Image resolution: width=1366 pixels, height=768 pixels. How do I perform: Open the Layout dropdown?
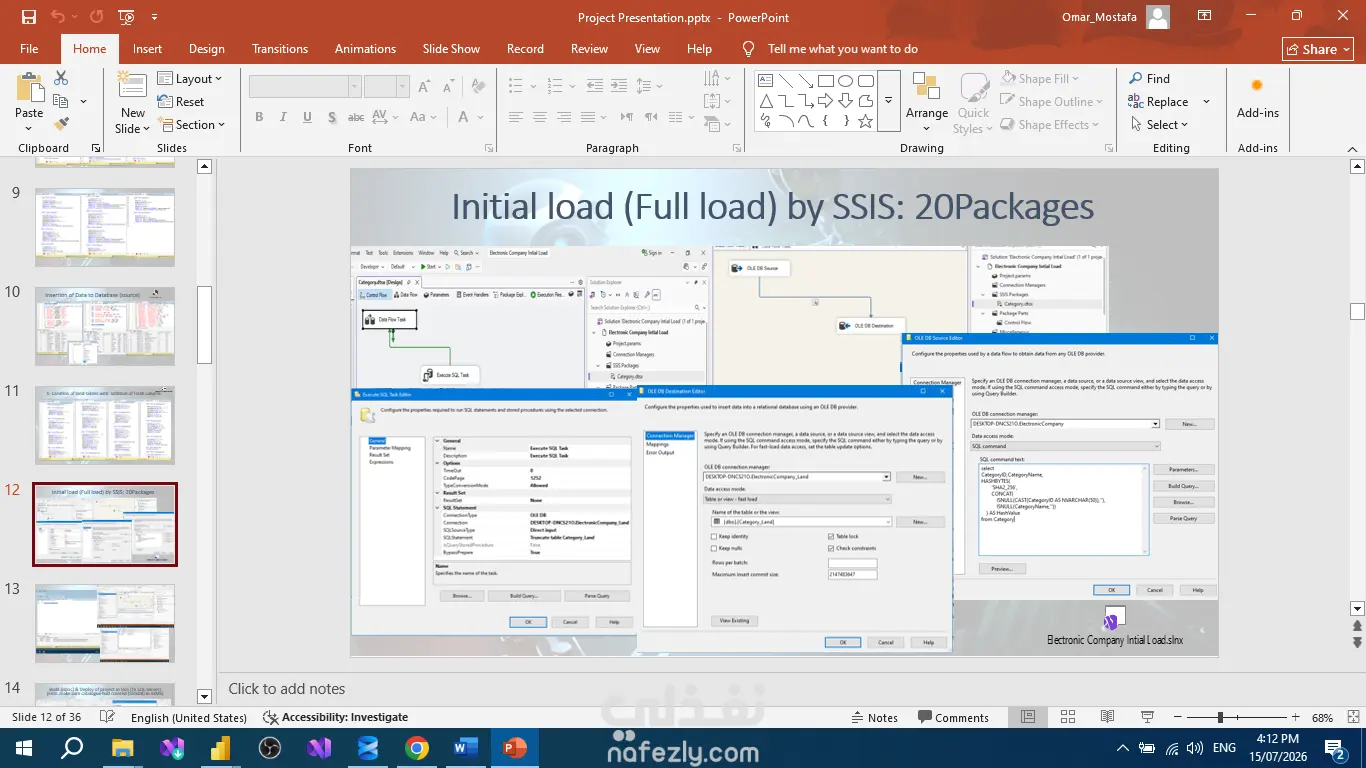point(190,79)
